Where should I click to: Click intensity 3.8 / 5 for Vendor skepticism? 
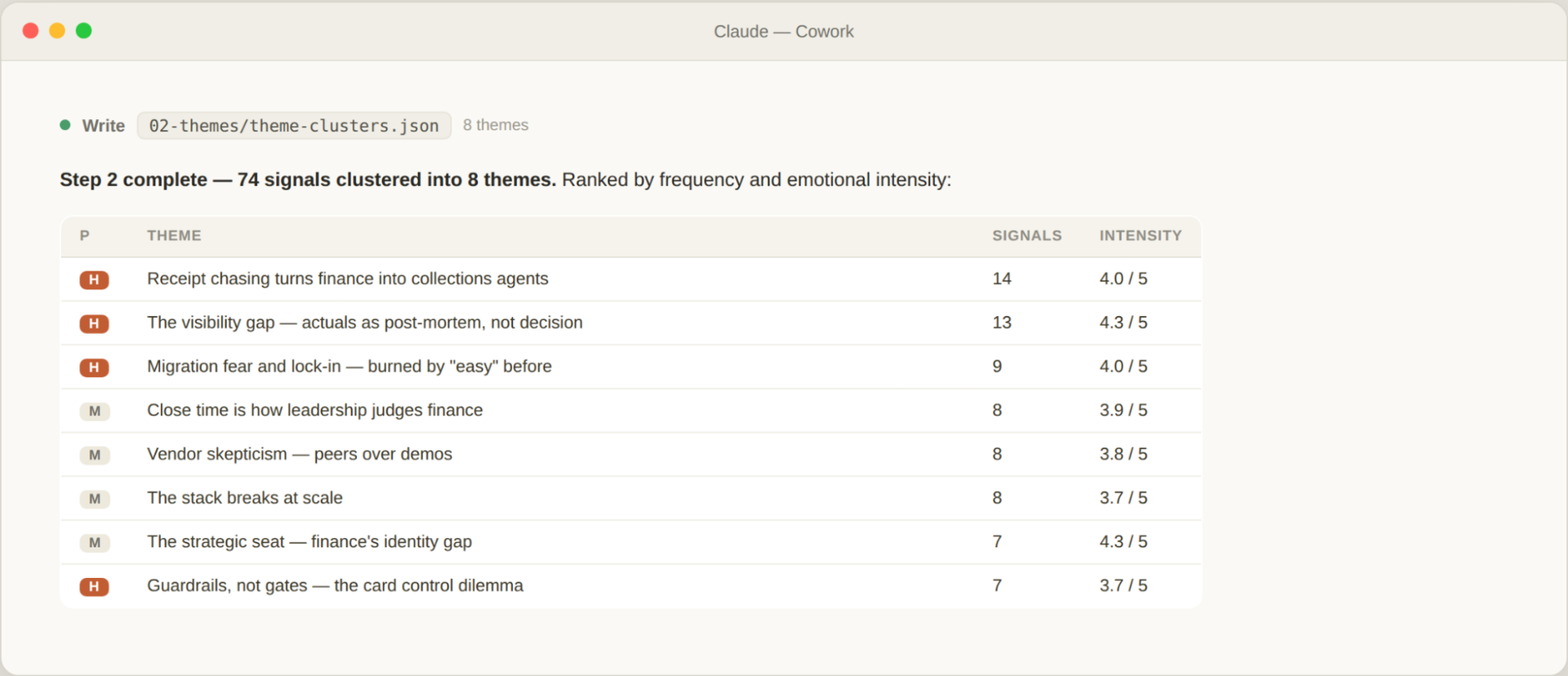[x=1124, y=454]
